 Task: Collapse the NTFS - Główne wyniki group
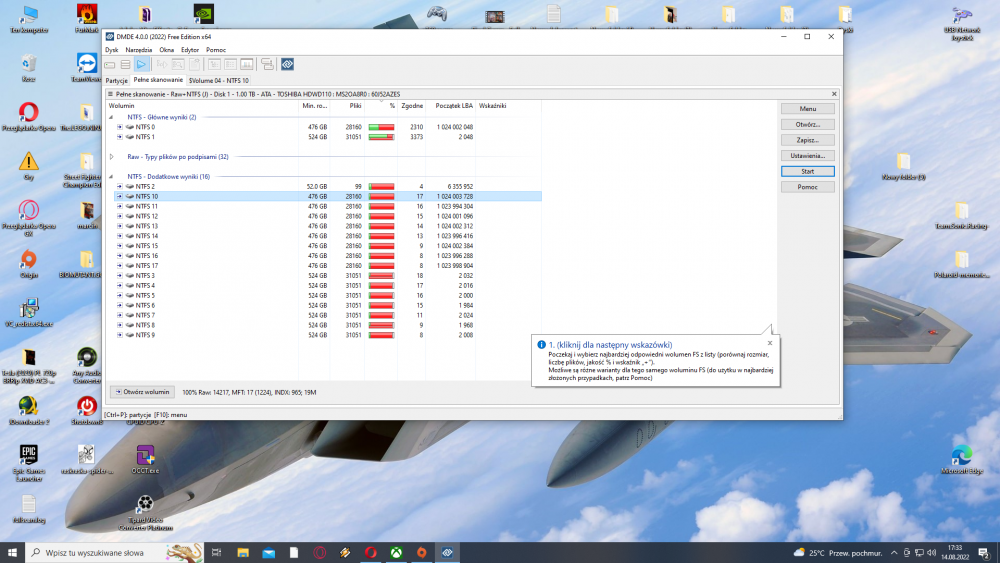click(x=111, y=117)
